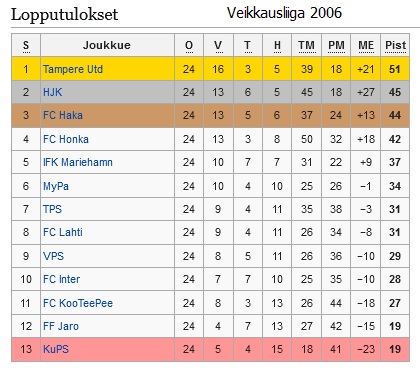Click the ME column header abbreviation
The height and width of the screenshot is (370, 420).
click(x=366, y=45)
